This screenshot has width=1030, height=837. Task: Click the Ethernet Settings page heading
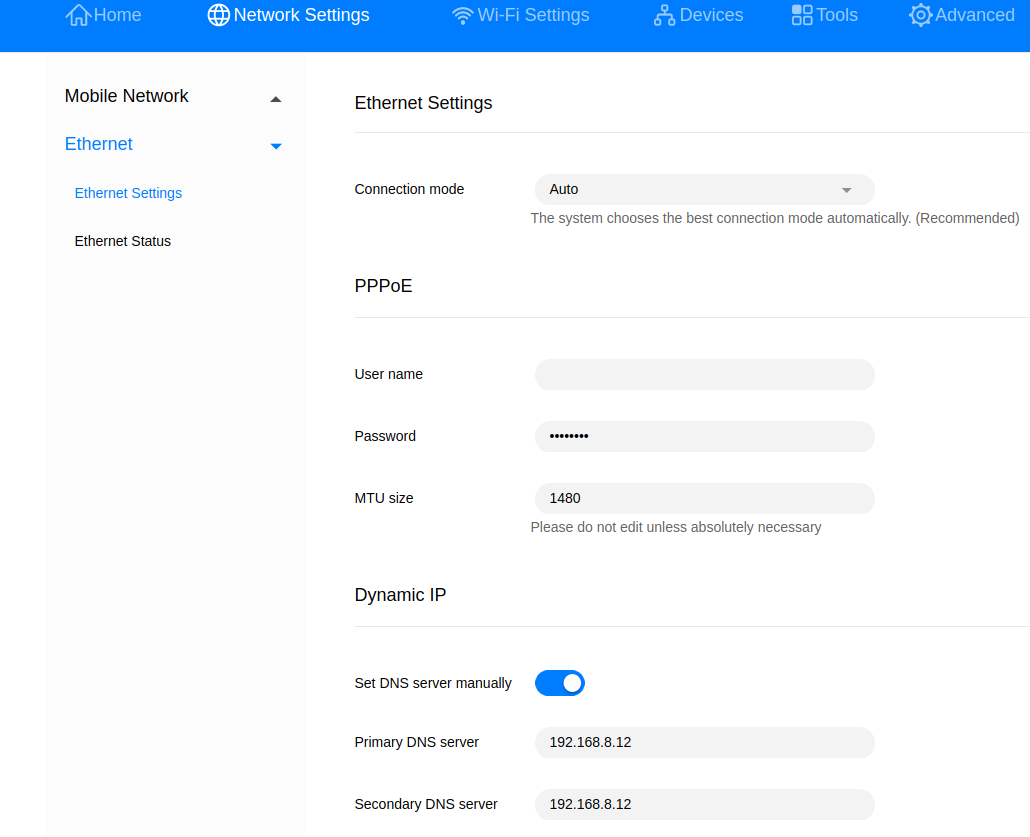click(x=423, y=103)
